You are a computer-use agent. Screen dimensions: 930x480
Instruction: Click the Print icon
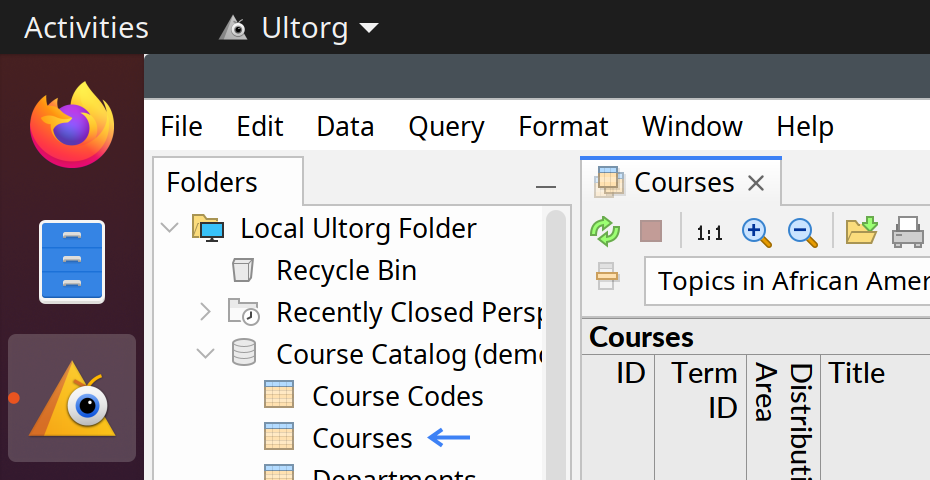pos(908,232)
